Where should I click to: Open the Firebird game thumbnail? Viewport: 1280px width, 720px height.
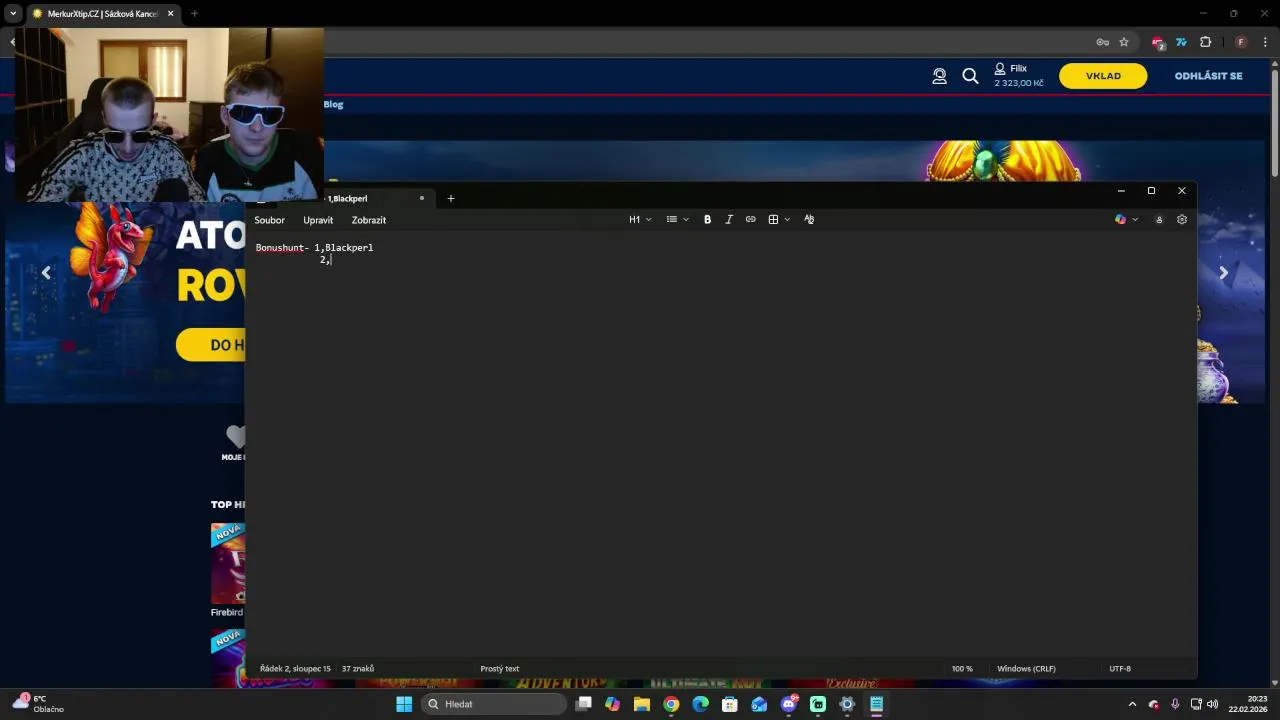(x=228, y=563)
